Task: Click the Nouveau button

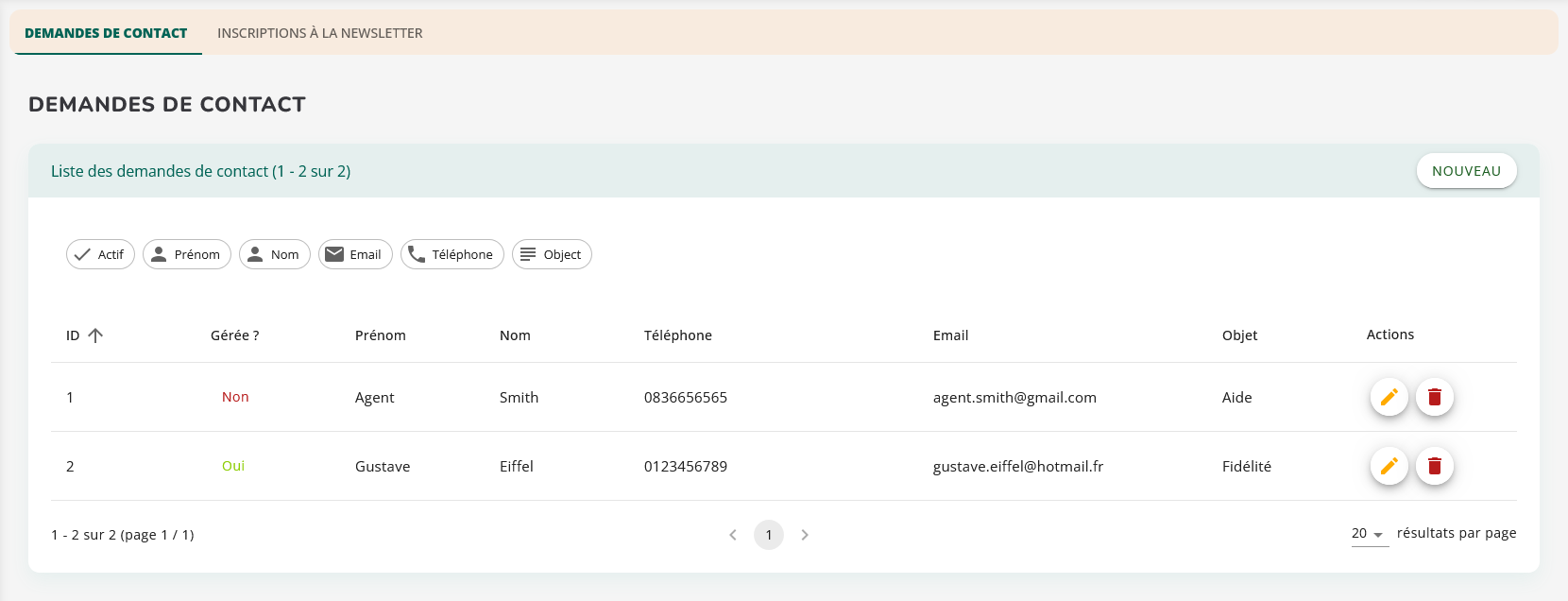Action: pyautogui.click(x=1466, y=171)
